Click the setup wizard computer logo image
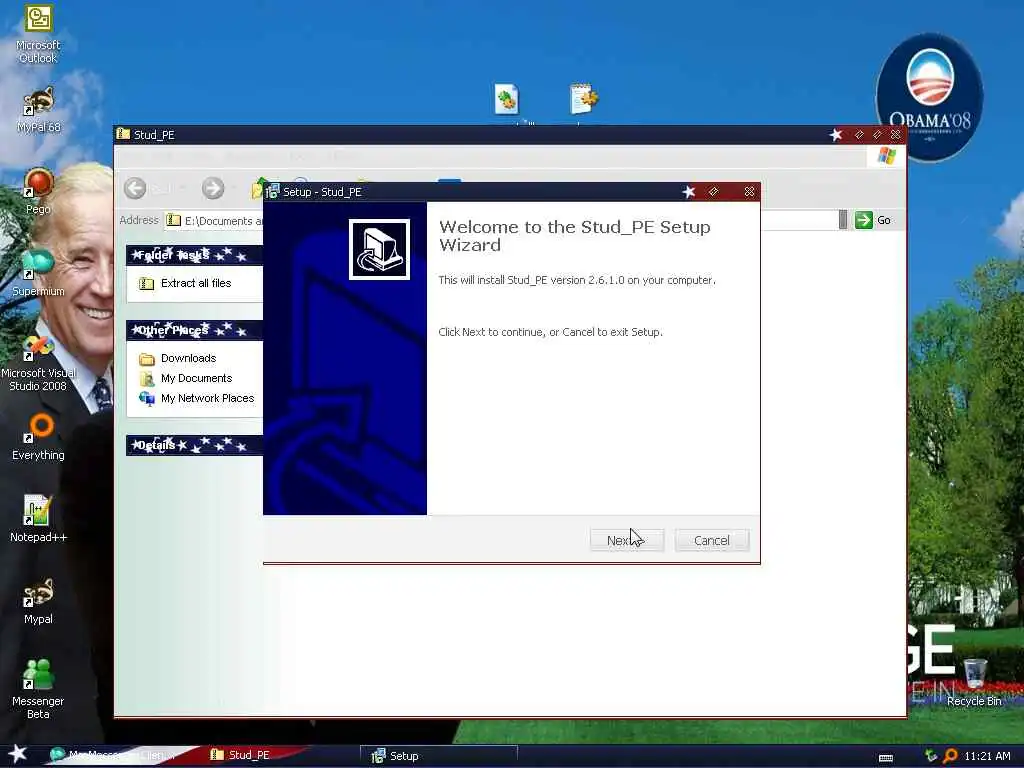This screenshot has height=768, width=1024. click(379, 249)
